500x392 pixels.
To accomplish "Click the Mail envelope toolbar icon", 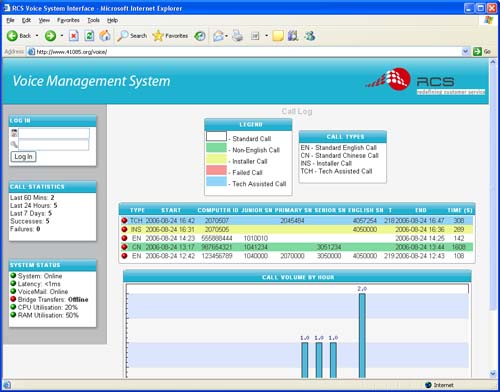I will coord(218,36).
